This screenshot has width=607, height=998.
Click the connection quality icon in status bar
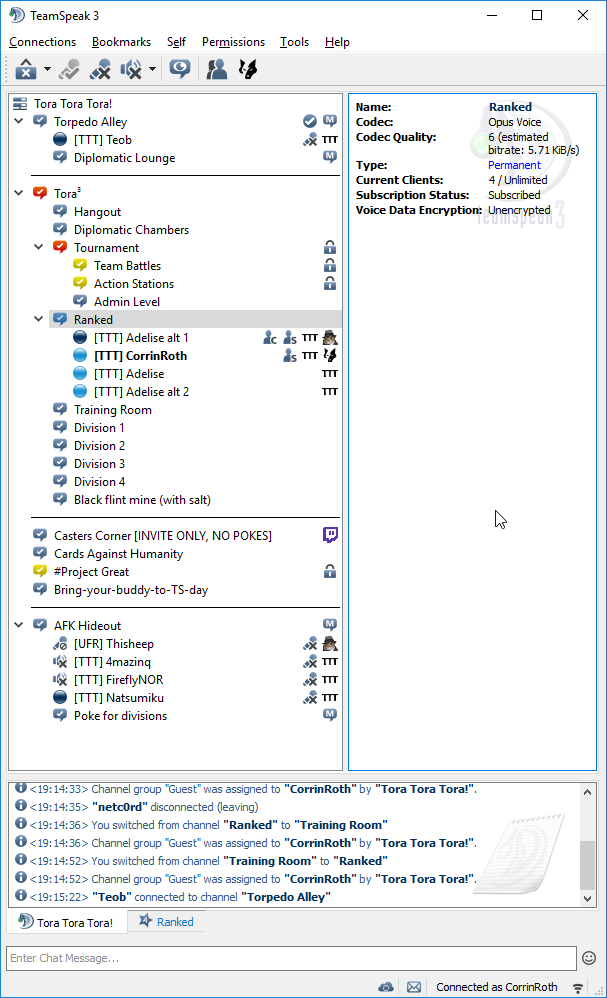point(578,988)
